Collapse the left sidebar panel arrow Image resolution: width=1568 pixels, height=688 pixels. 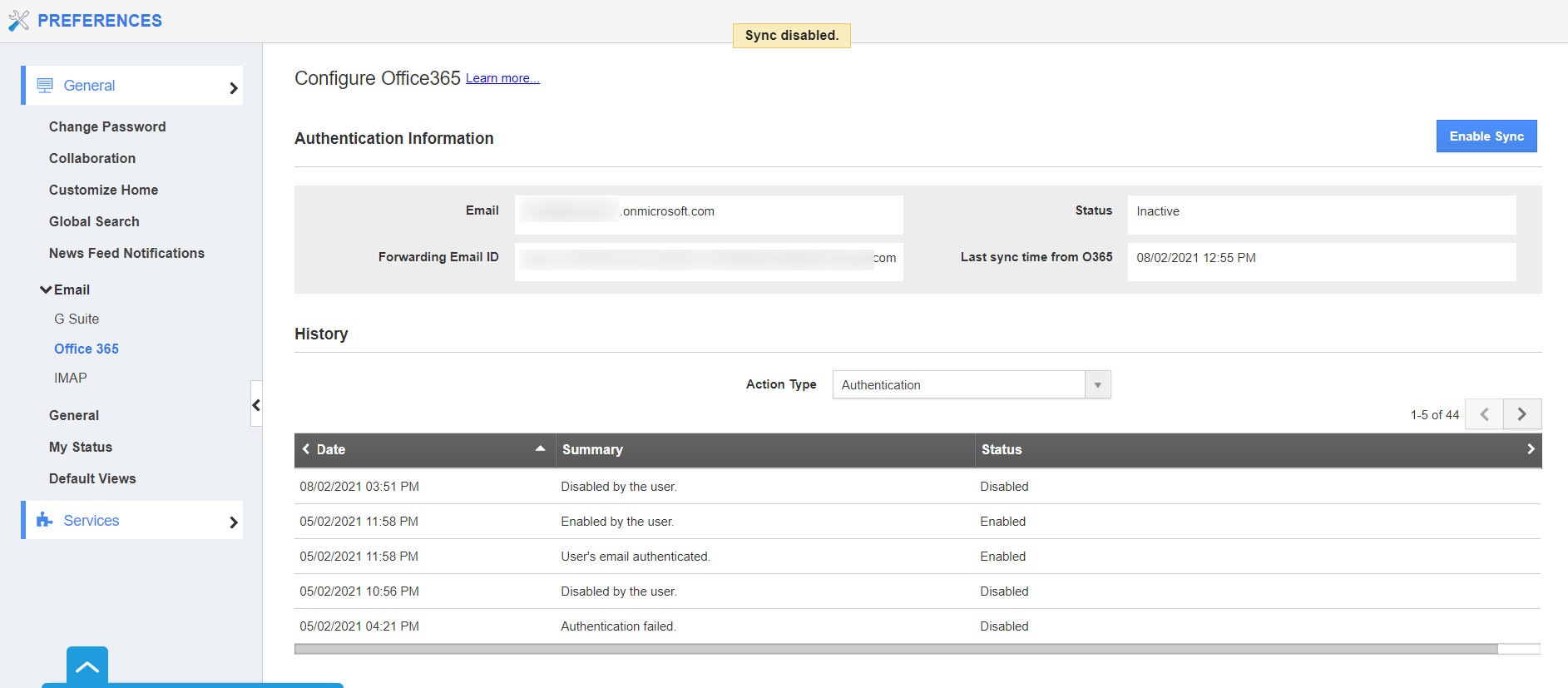[x=256, y=404]
